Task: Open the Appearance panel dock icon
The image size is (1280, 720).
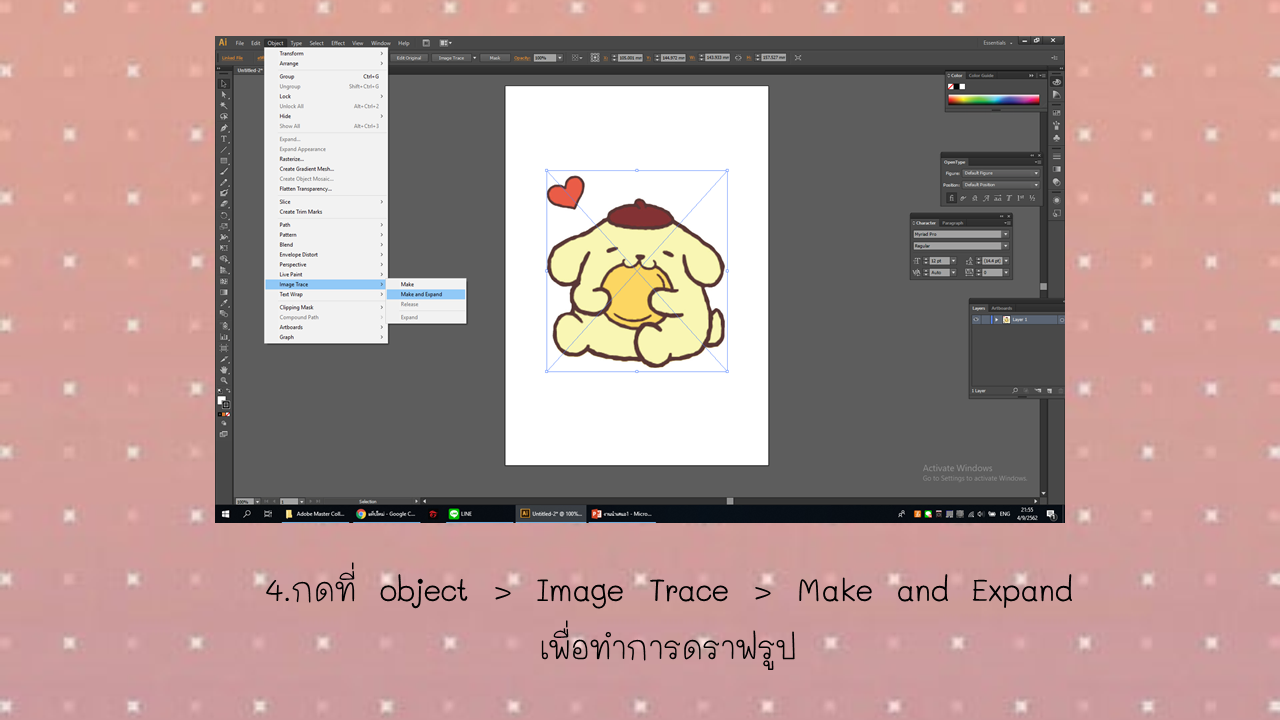Action: (x=1057, y=200)
